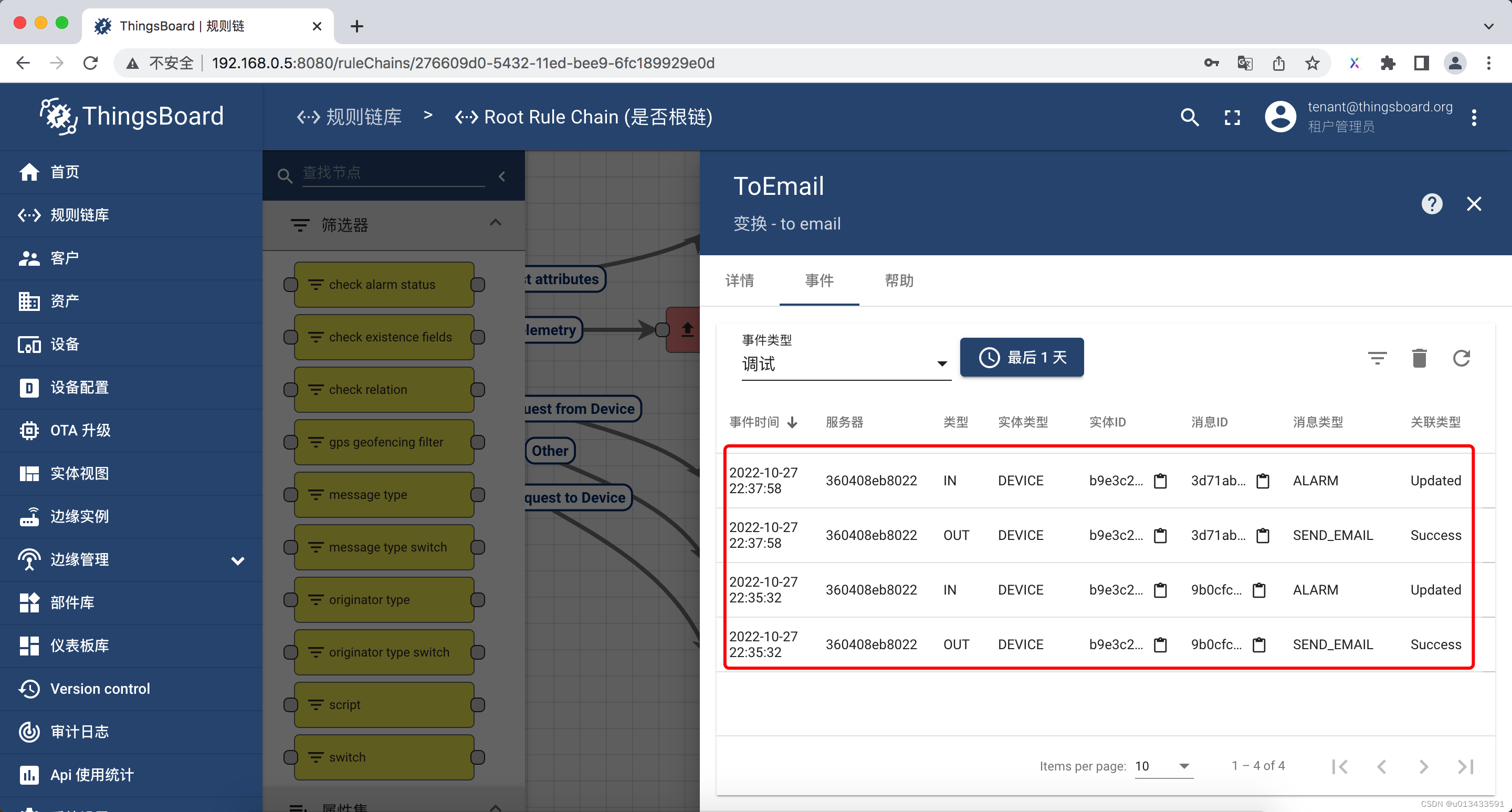Screen dimensions: 1512x812
Task: Enter fullscreen mode with the expand icon
Action: tap(1233, 117)
